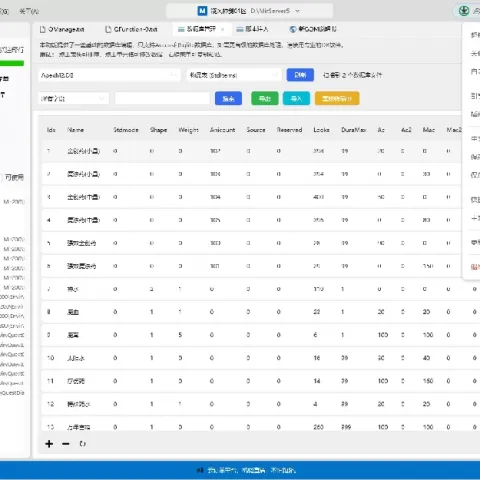Click Looks value 16 in row 10
Screen dimensions: 480x480
coord(317,358)
